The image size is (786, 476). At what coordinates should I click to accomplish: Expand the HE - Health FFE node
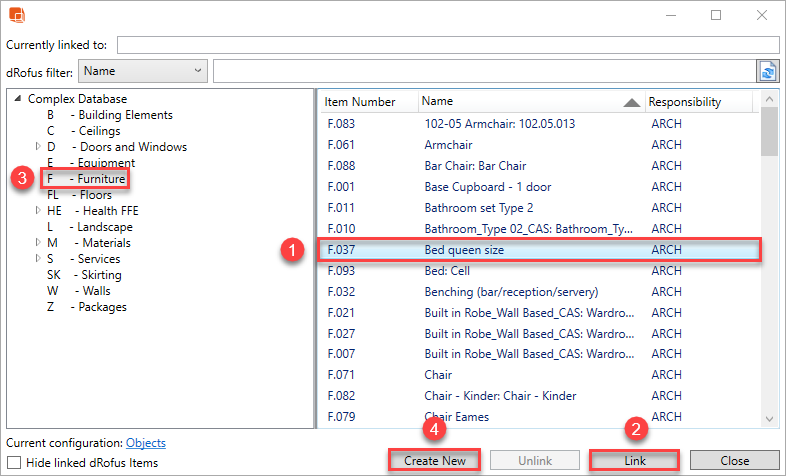[38, 211]
